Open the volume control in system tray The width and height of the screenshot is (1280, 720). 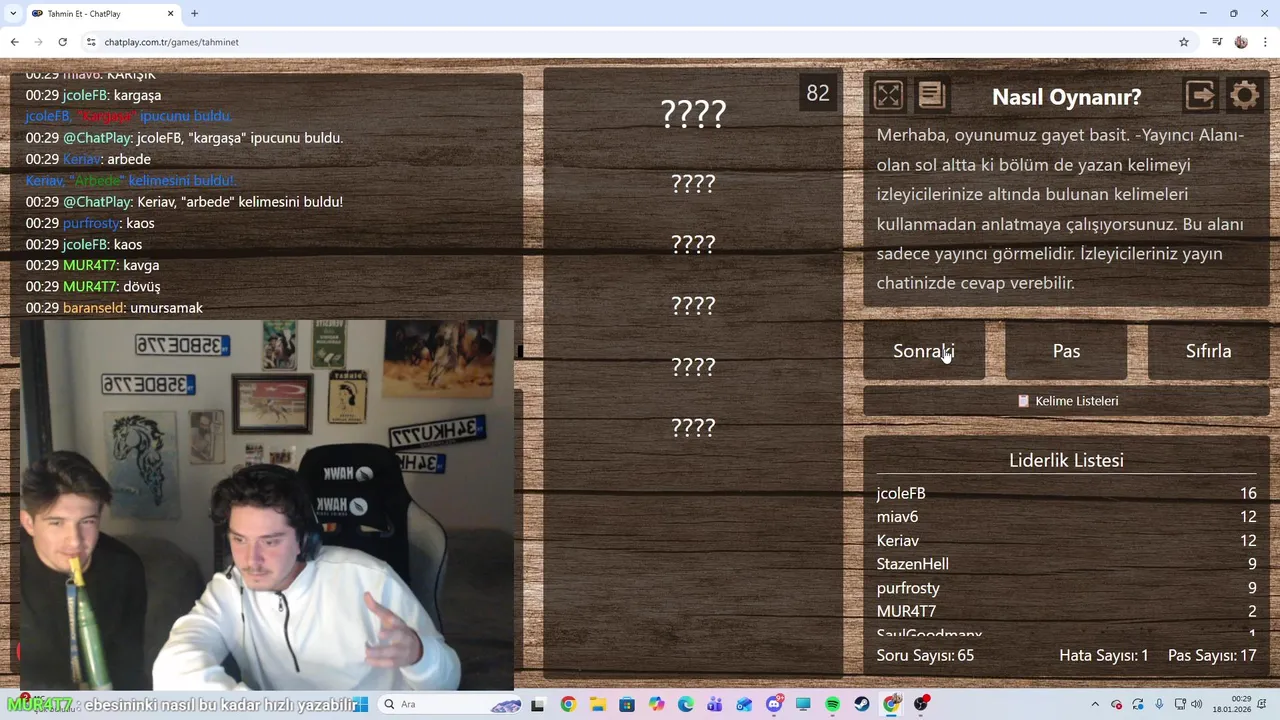click(1196, 705)
